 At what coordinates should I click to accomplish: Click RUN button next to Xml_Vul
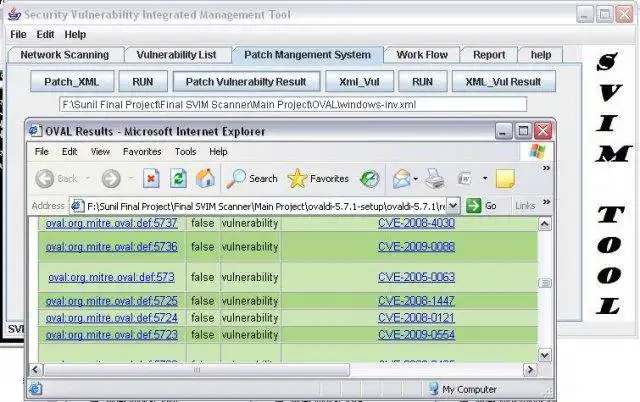pos(422,82)
